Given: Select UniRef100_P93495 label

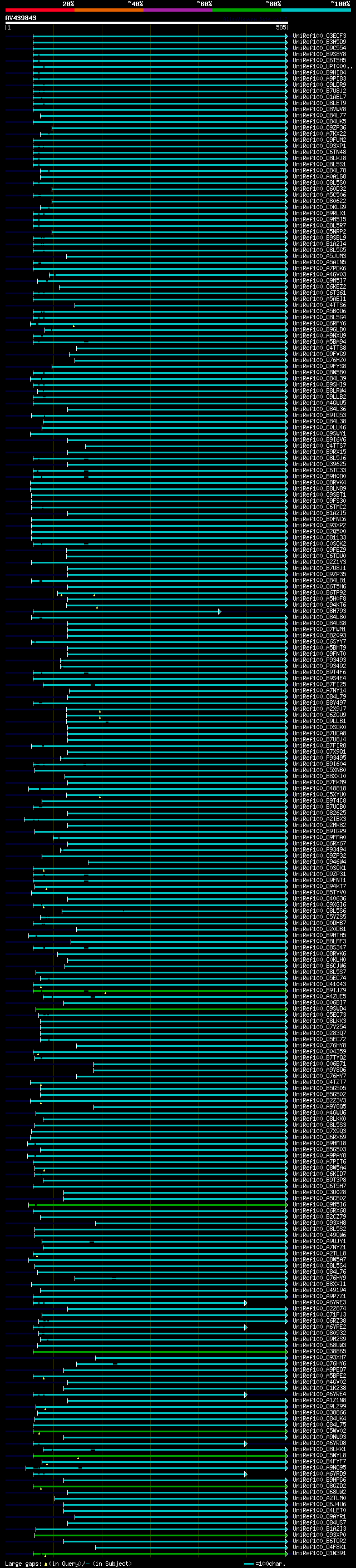Looking at the screenshot, I should (319, 758).
